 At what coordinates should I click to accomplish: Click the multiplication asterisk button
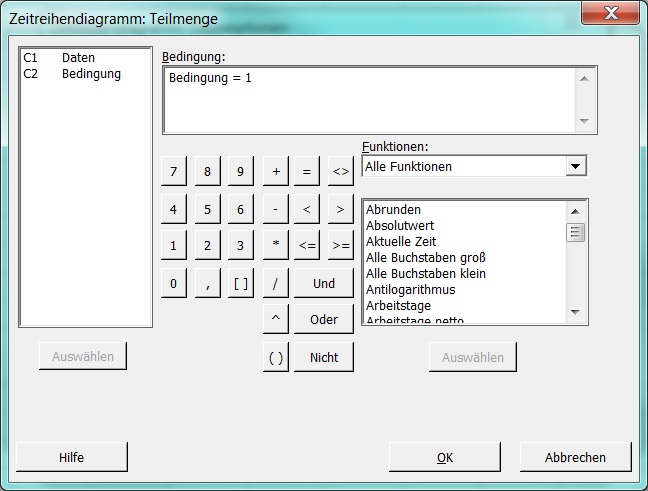pos(276,245)
